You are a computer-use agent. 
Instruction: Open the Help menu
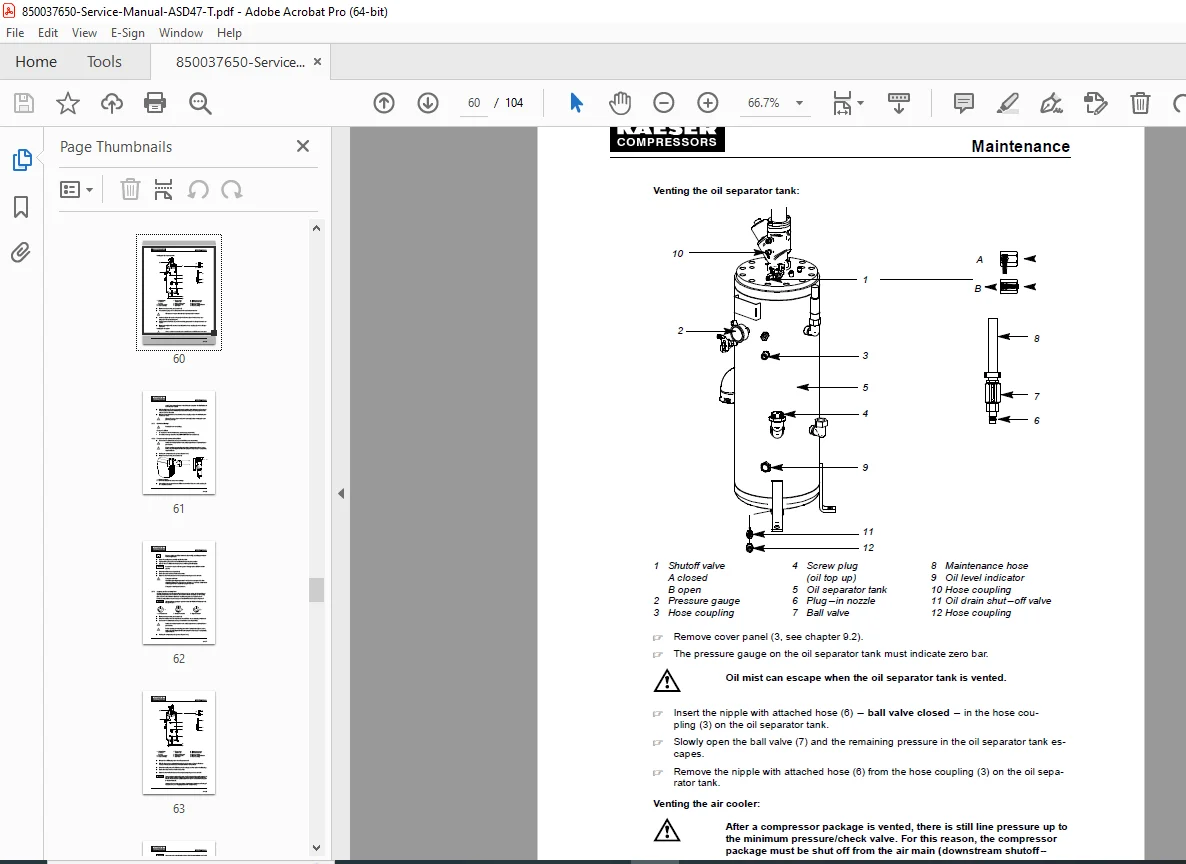229,33
